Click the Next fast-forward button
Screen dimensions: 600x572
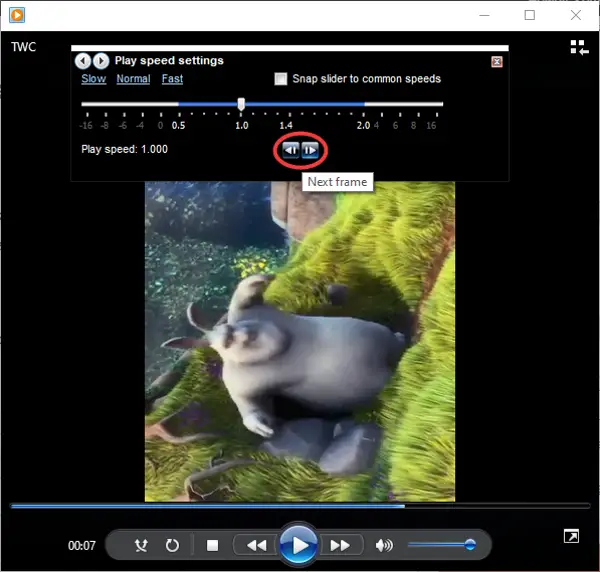pos(340,545)
